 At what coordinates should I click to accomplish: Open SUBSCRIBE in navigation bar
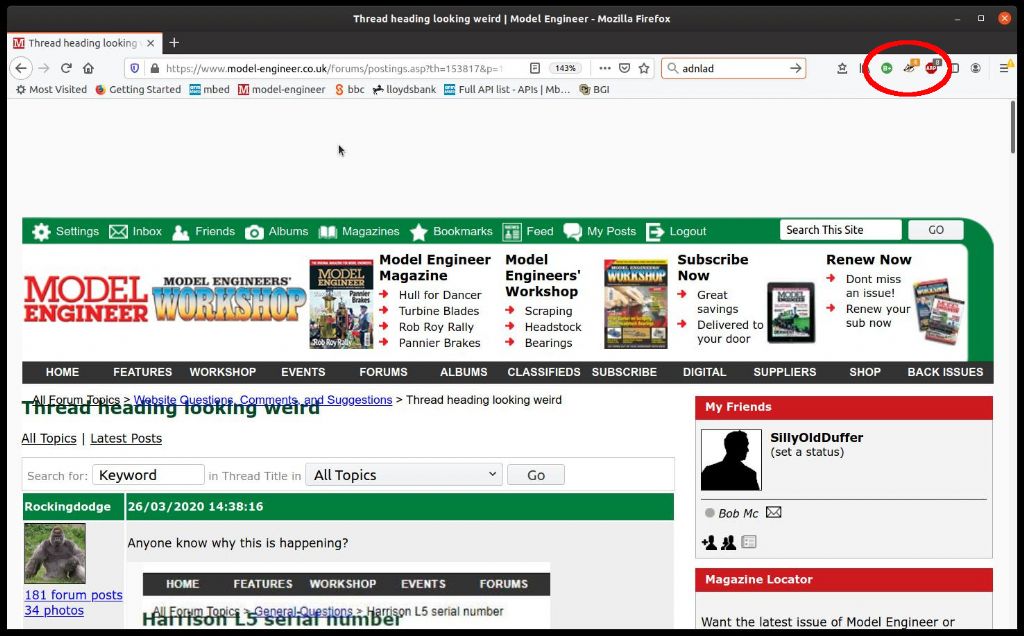(624, 372)
